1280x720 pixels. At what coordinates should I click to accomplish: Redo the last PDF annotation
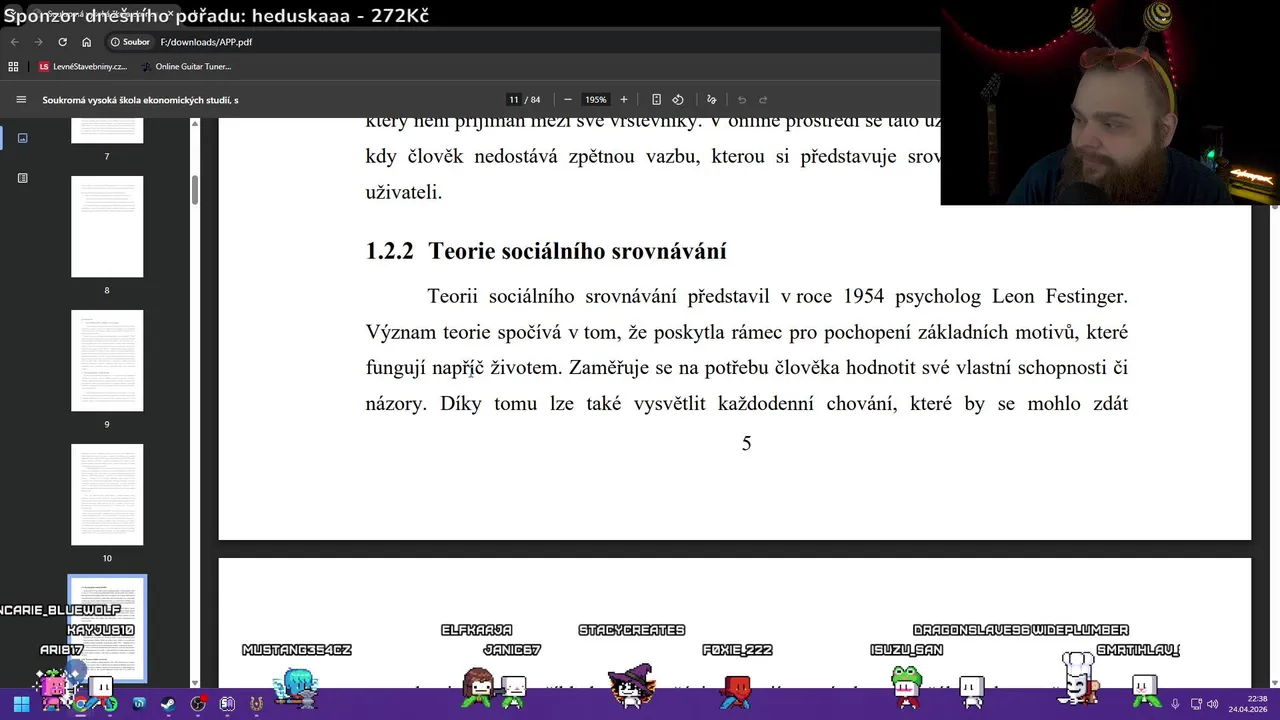[x=763, y=100]
